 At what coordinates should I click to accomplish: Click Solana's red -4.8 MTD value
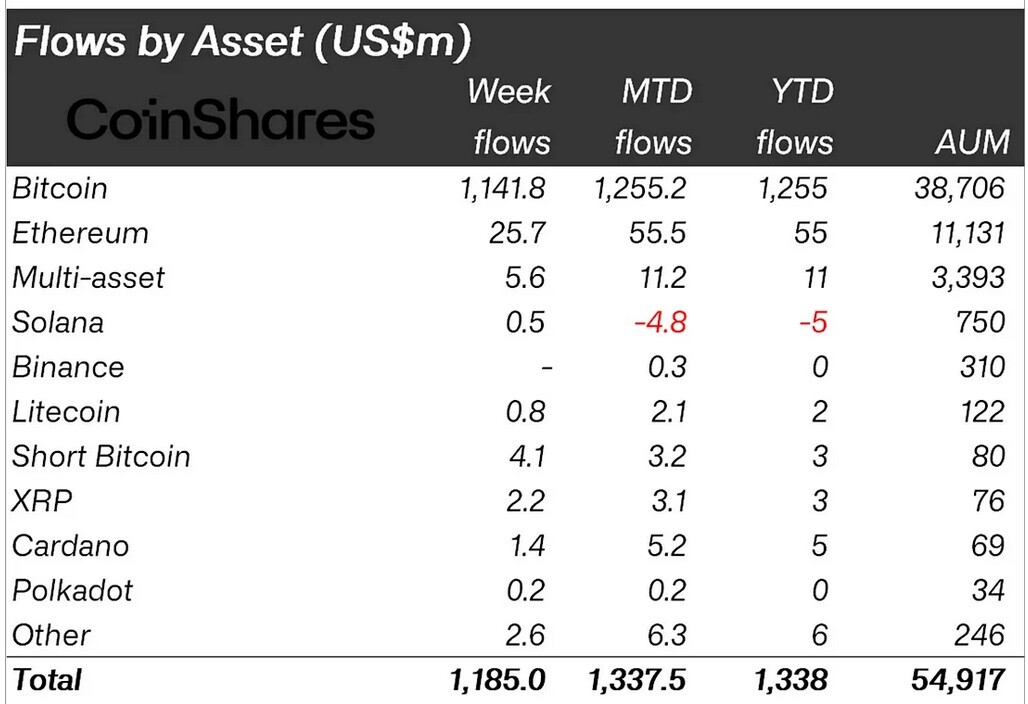(x=660, y=322)
